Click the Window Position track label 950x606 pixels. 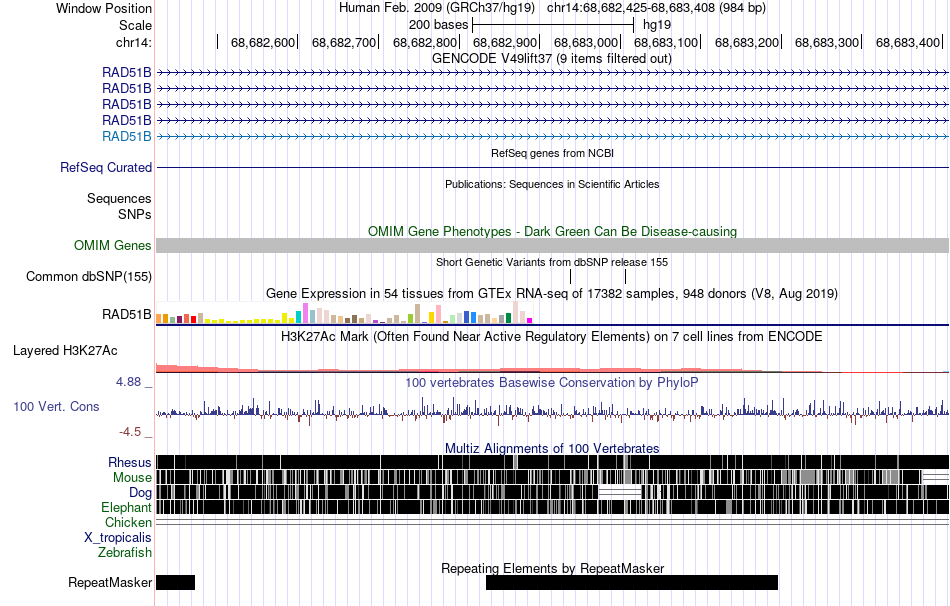[104, 8]
